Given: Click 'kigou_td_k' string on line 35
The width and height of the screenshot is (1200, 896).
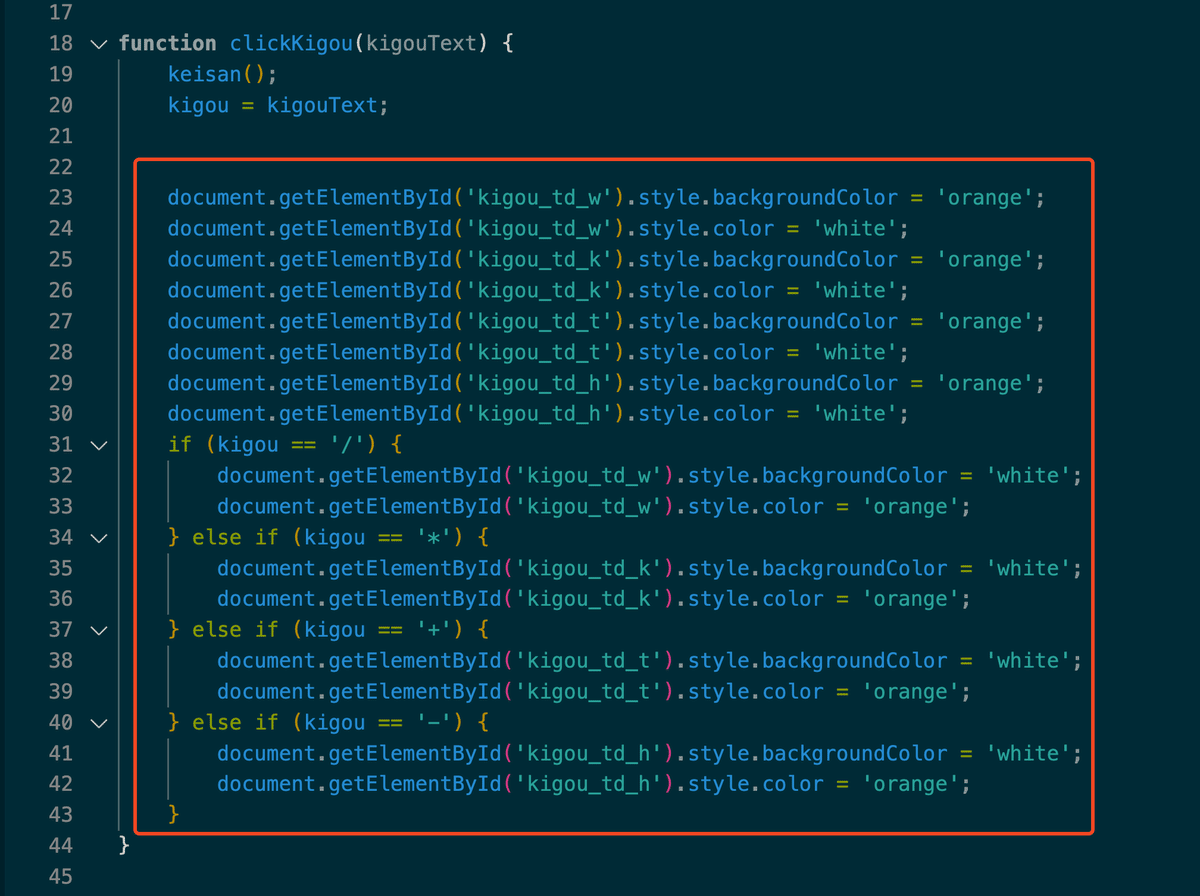Looking at the screenshot, I should pos(589,569).
